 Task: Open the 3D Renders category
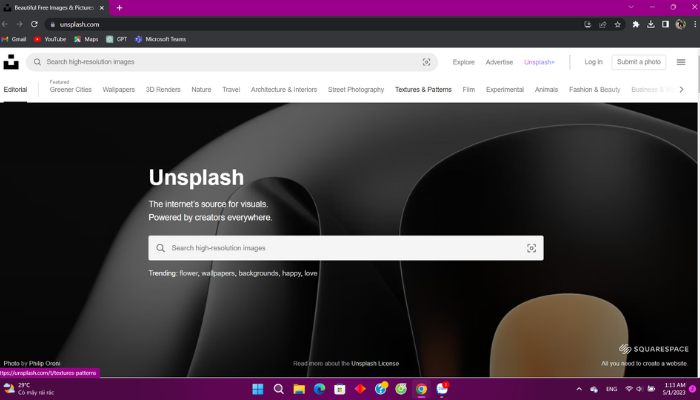tap(163, 90)
